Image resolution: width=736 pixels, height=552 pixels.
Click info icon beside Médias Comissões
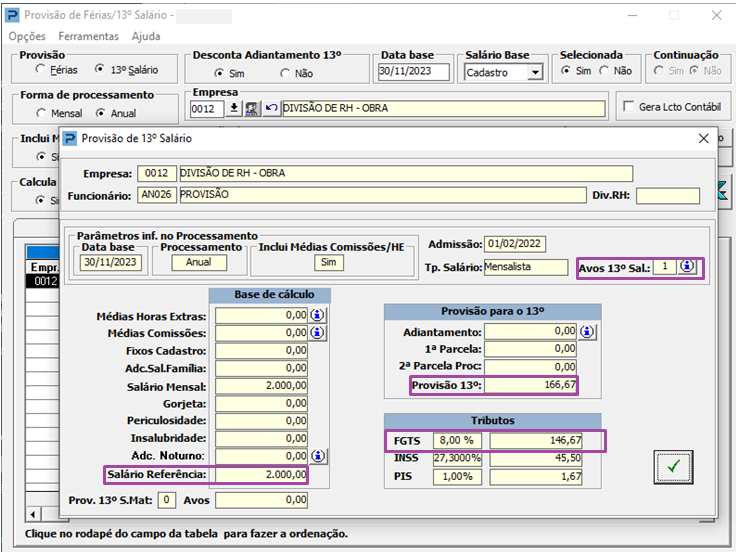[317, 333]
